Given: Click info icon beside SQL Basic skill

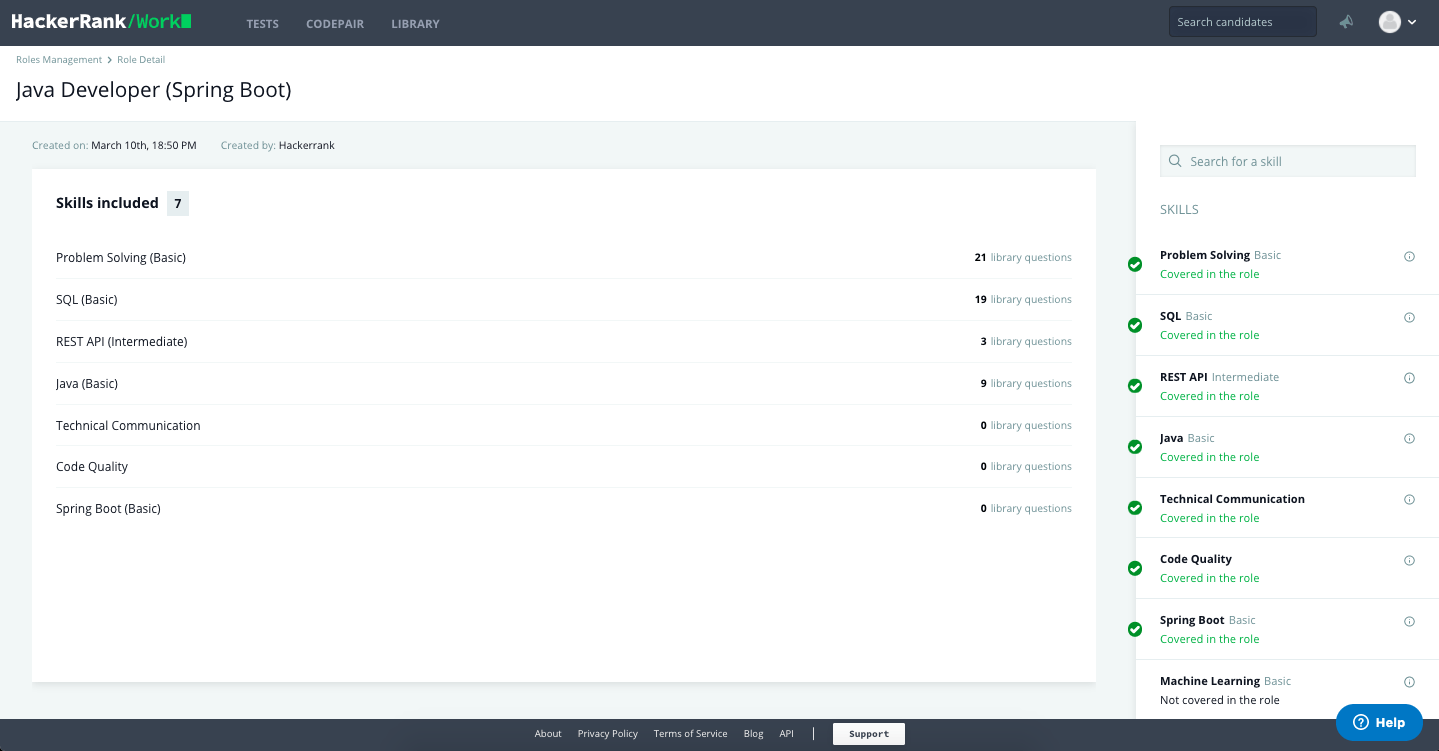Looking at the screenshot, I should point(1409,318).
